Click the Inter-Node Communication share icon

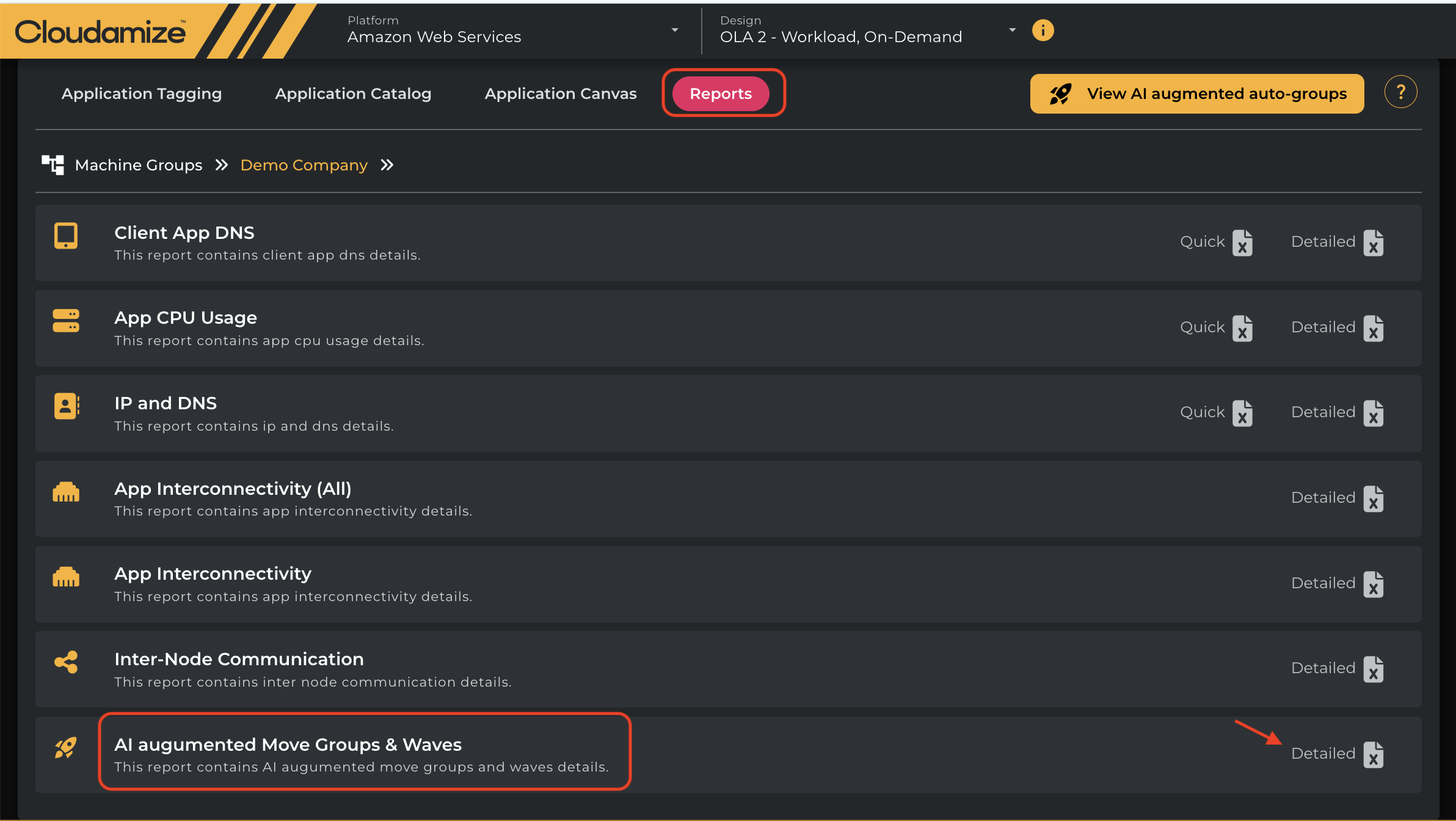[66, 662]
